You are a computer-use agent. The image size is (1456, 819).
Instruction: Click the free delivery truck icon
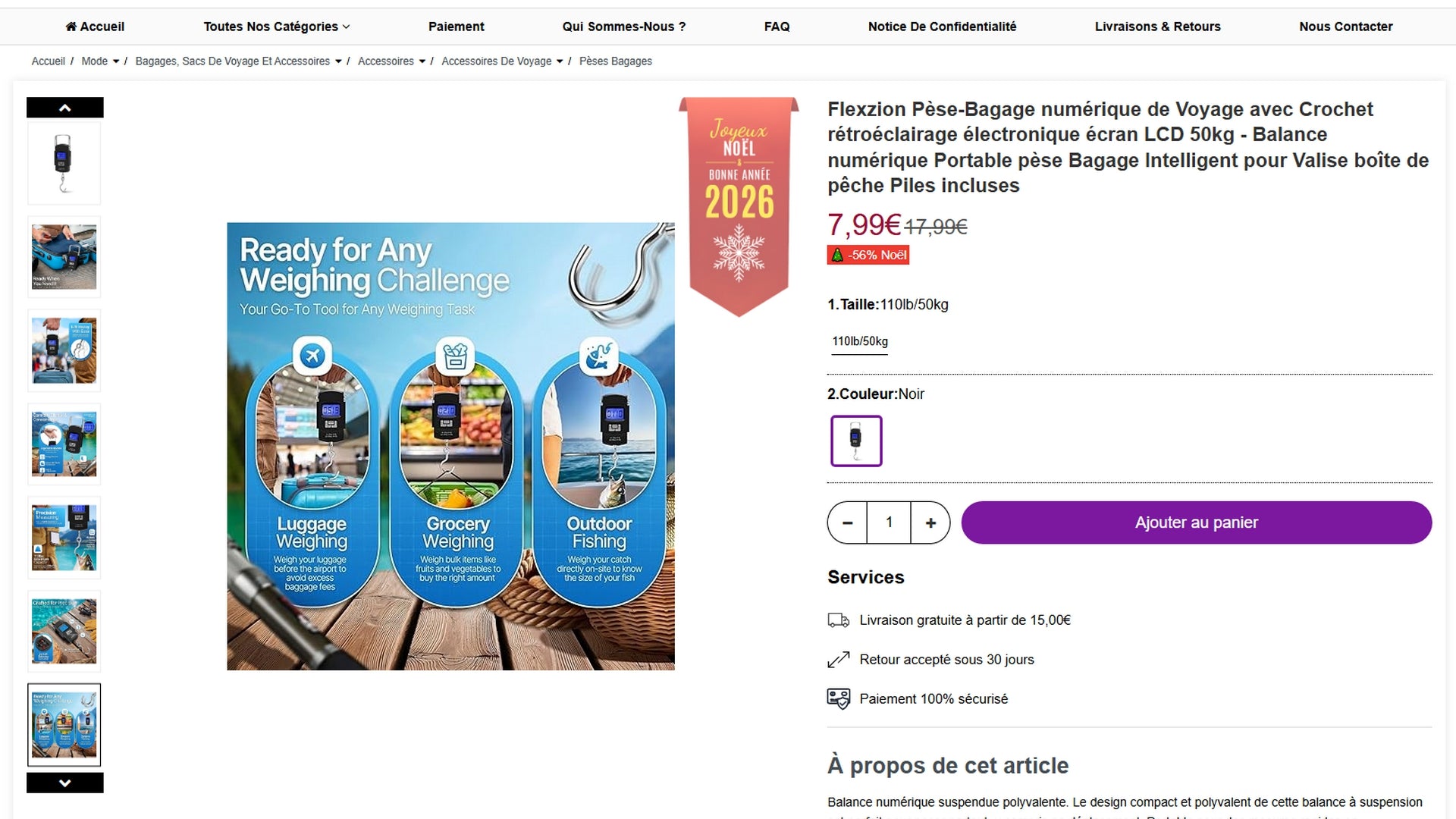(x=838, y=620)
